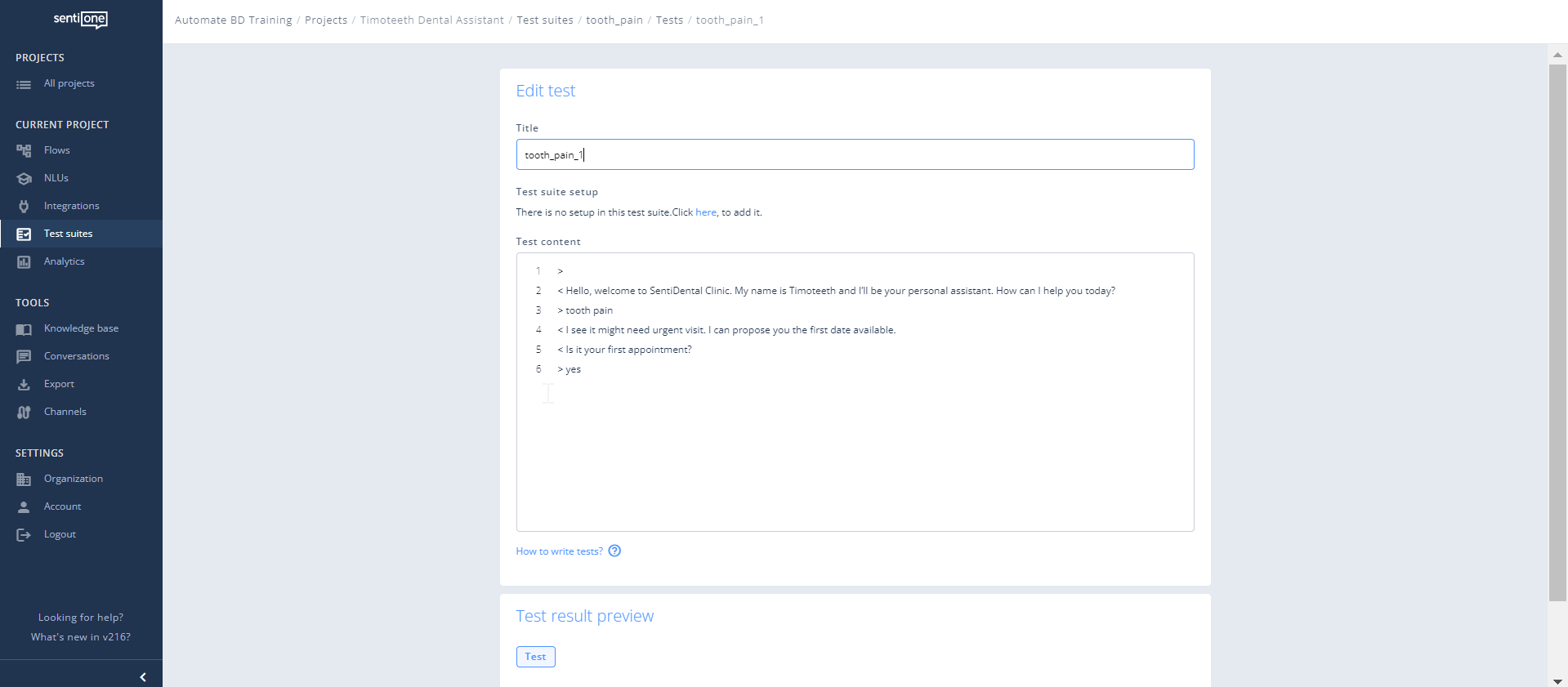This screenshot has width=1568, height=687.
Task: Open What's new in v216? link
Action: 81,637
